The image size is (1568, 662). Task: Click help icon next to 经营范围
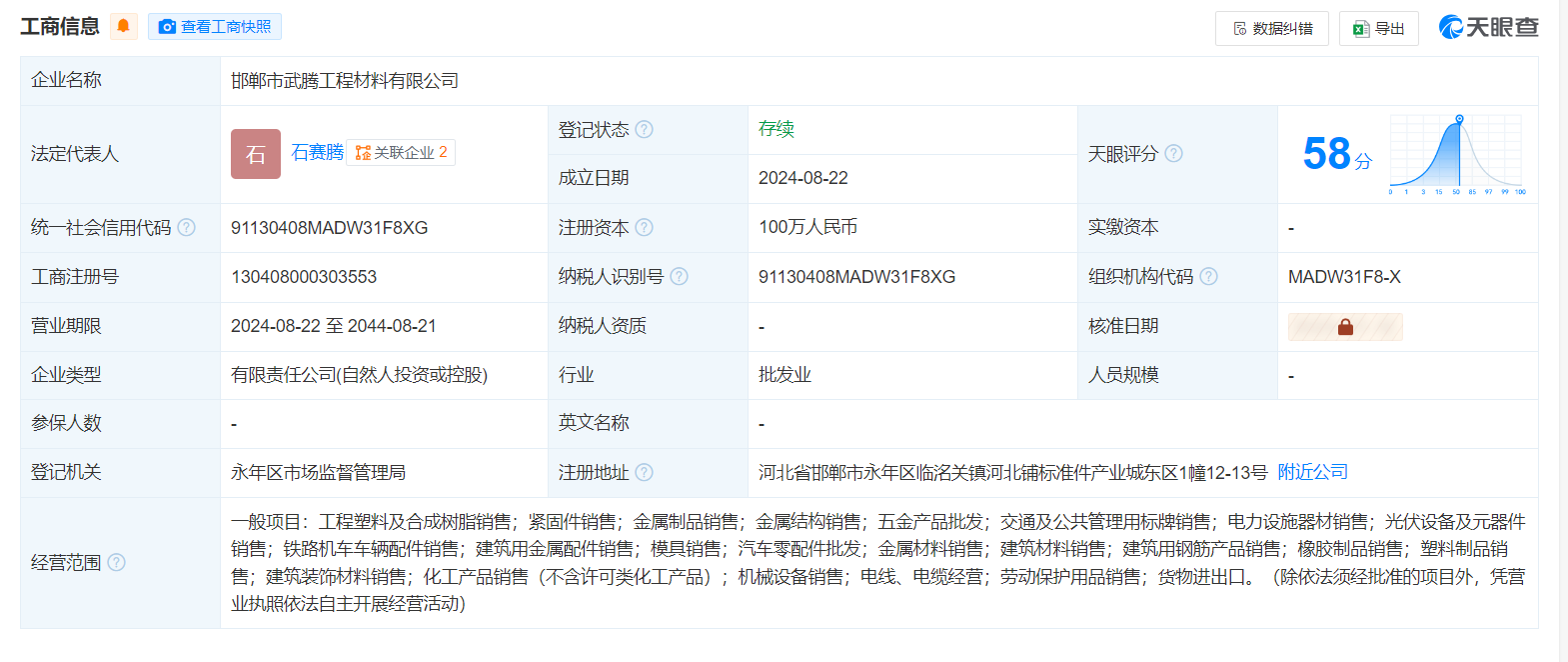coord(117,562)
